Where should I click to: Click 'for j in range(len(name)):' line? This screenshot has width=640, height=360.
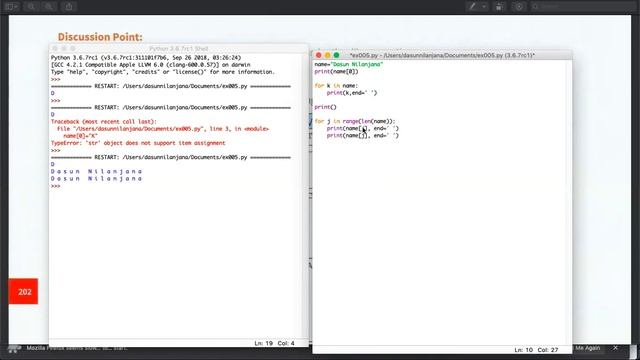pos(355,121)
